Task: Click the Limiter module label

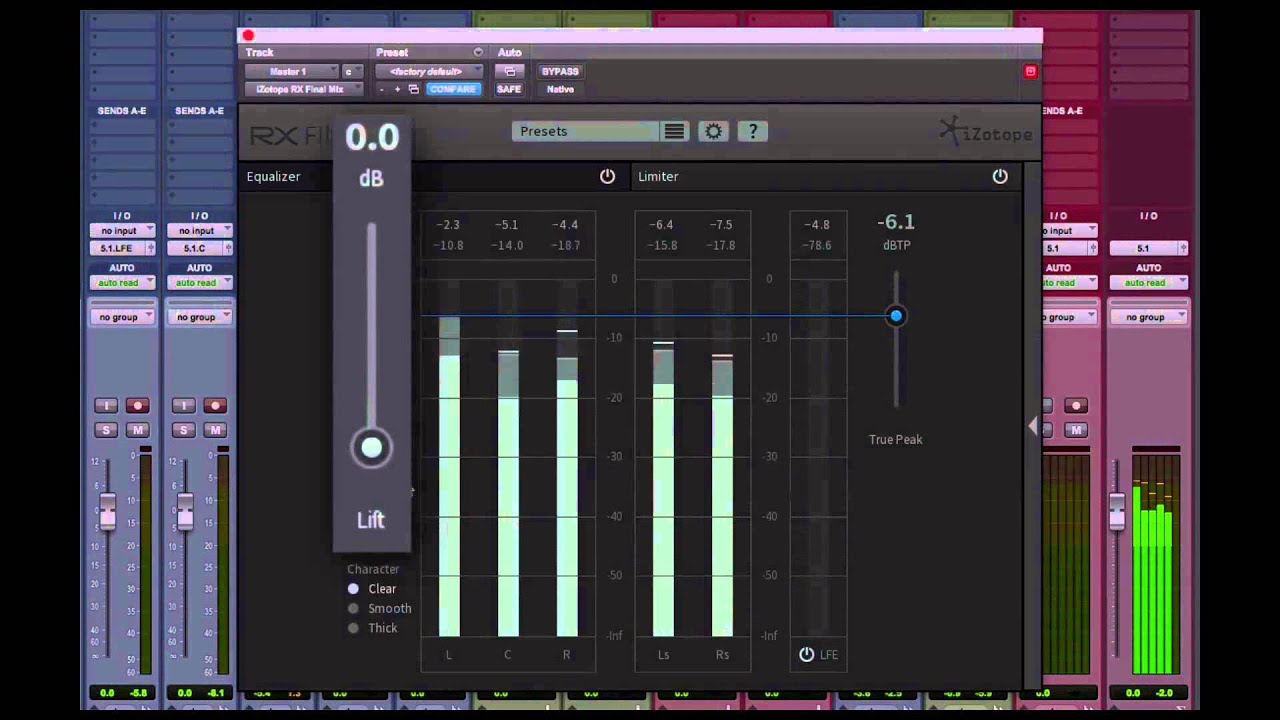Action: pos(658,176)
